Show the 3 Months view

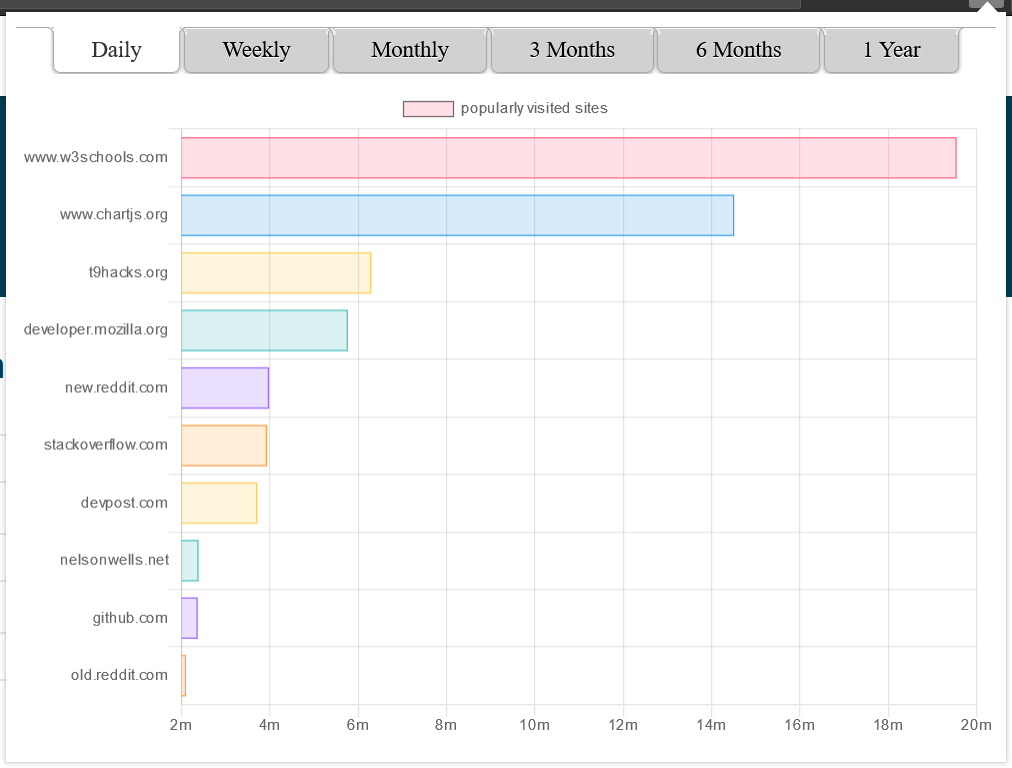click(572, 50)
